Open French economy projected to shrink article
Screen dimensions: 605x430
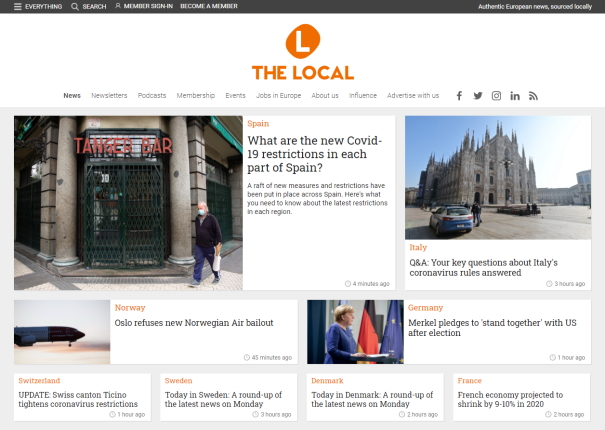pos(510,400)
